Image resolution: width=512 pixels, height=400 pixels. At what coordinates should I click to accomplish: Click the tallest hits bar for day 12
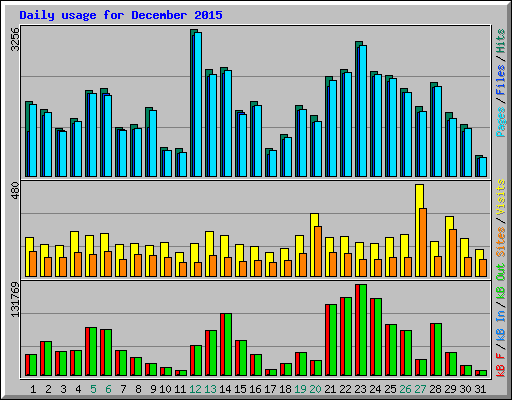[x=192, y=103]
